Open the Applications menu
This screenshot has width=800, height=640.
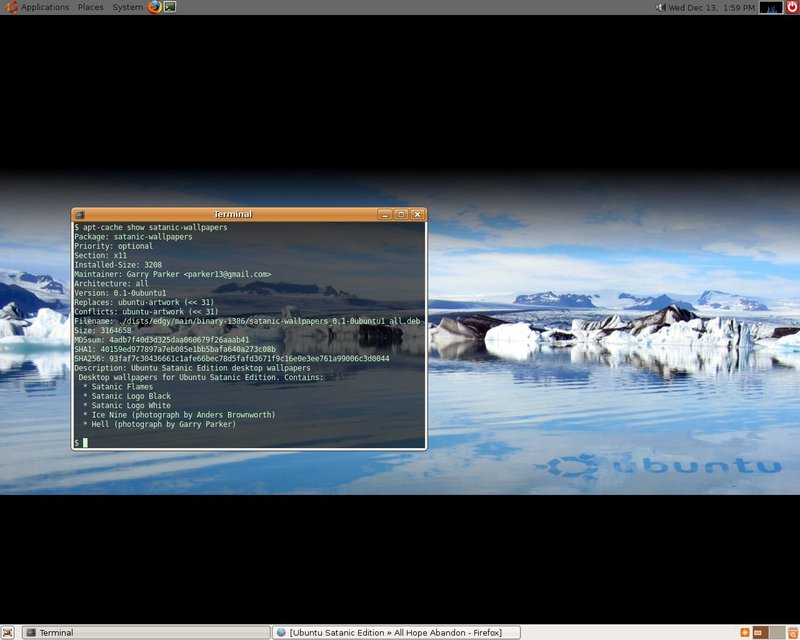44,7
